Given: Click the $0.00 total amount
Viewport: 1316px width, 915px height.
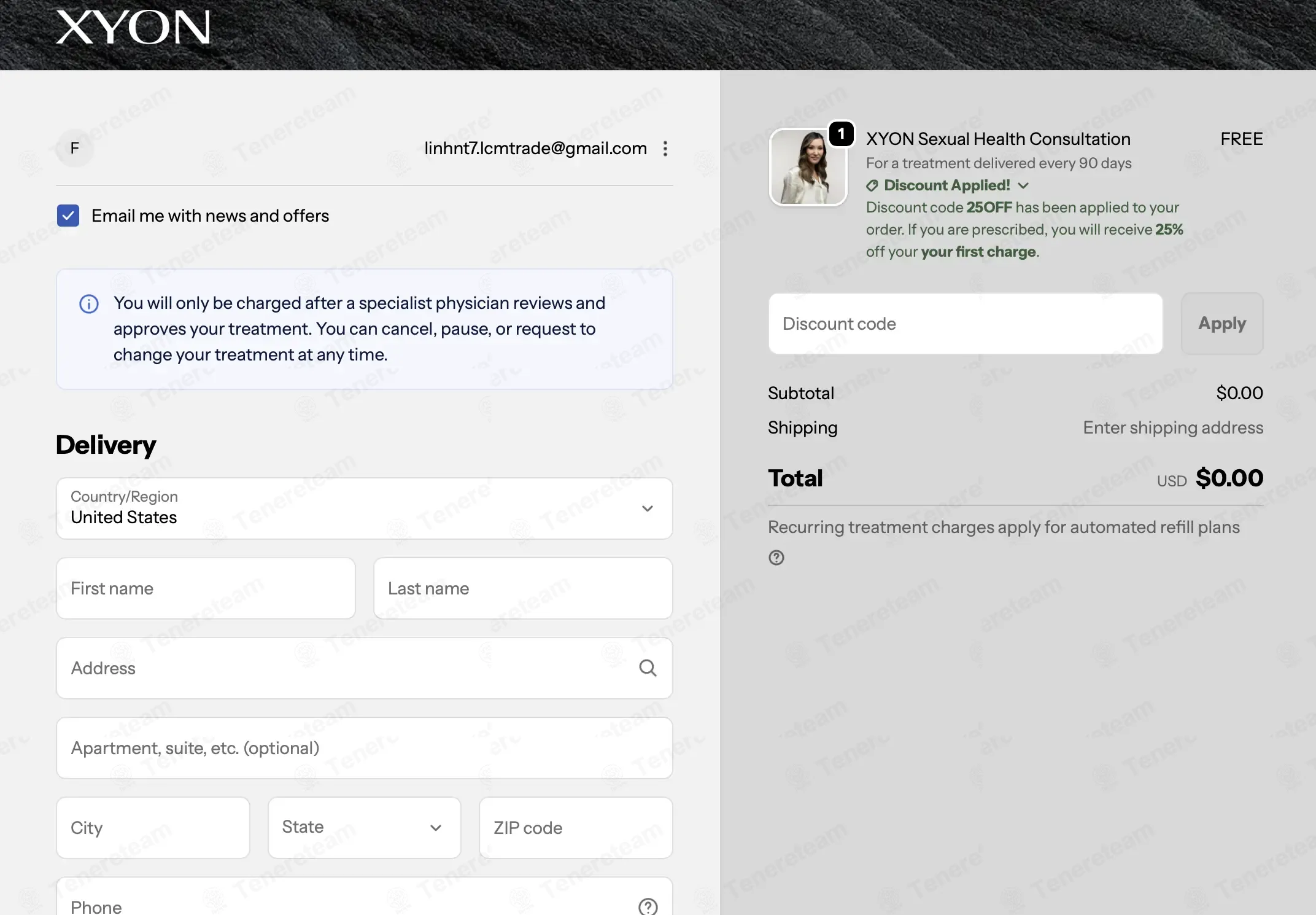Looking at the screenshot, I should tap(1229, 478).
